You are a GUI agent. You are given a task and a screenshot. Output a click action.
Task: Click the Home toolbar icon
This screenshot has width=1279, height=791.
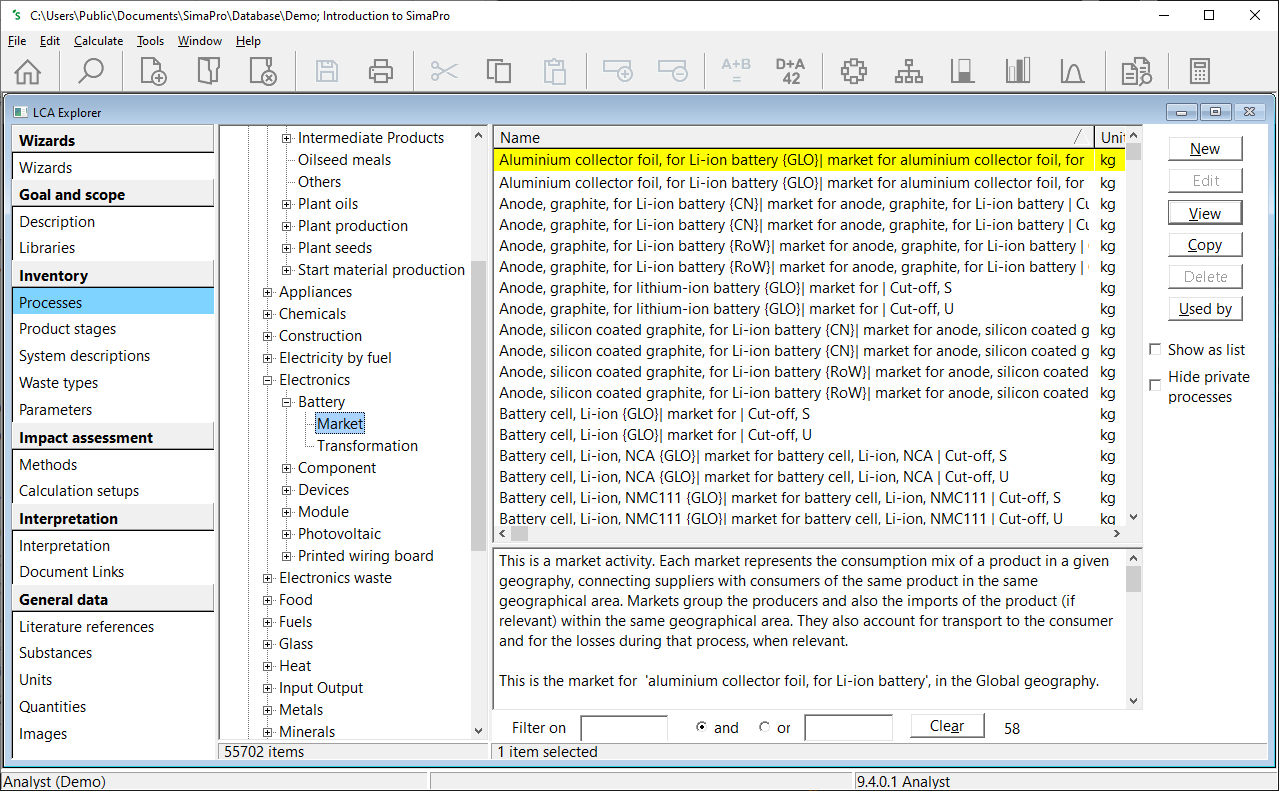point(28,71)
